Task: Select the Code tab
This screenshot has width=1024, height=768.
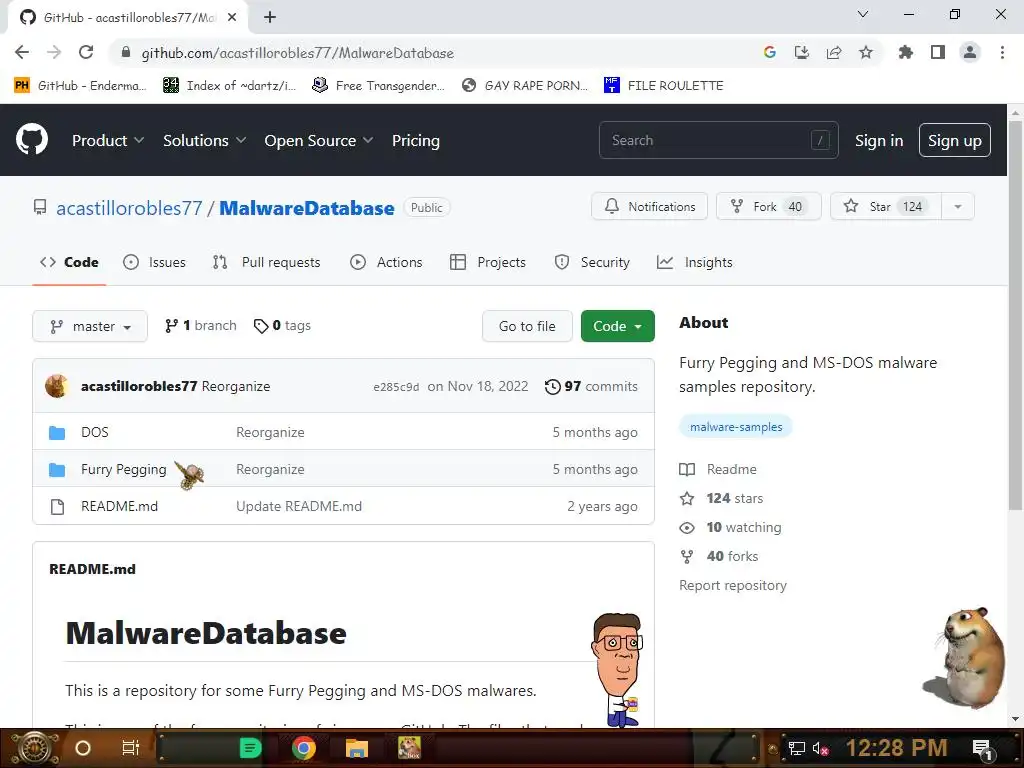Action: pos(69,262)
